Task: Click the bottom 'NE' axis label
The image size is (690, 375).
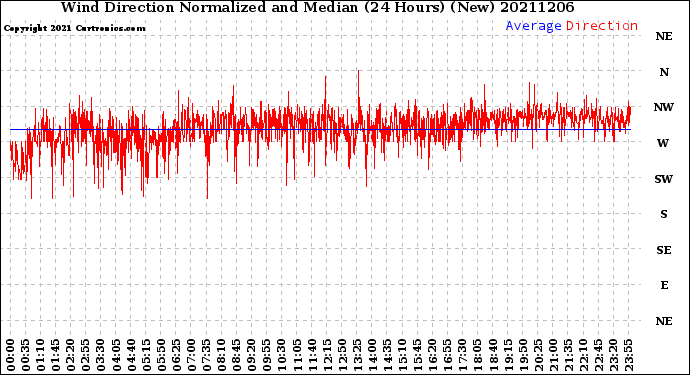Action: click(664, 321)
